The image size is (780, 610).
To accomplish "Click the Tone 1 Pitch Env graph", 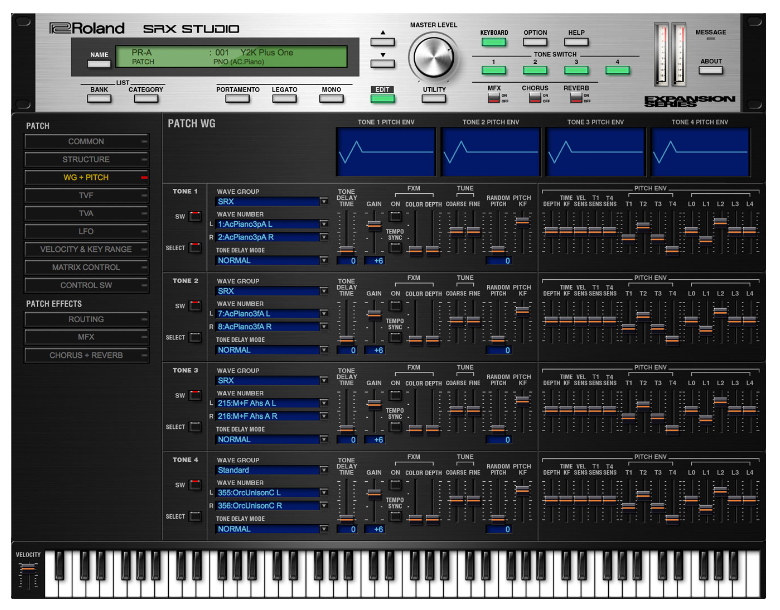I will (386, 152).
